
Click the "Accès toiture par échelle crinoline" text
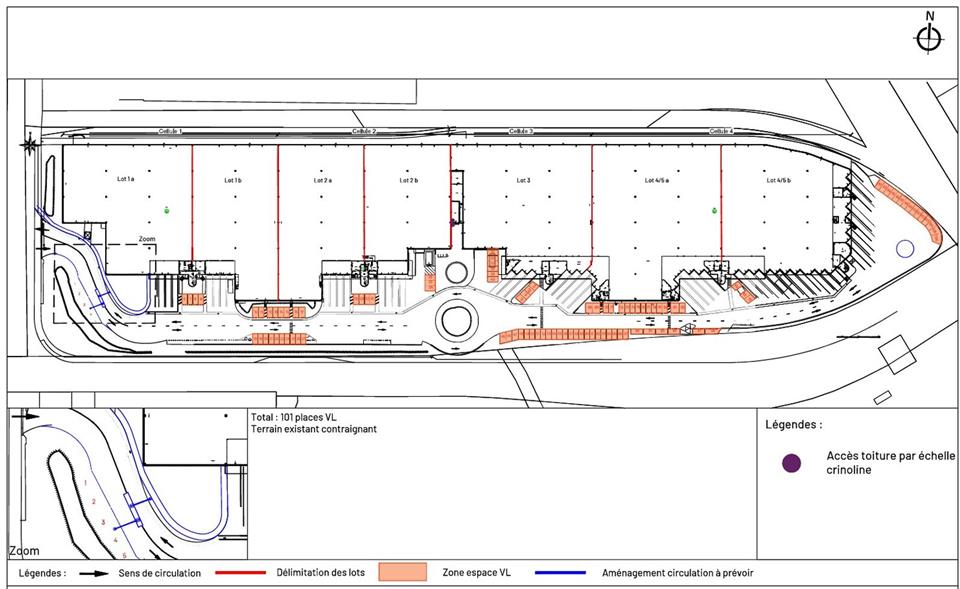[890, 463]
